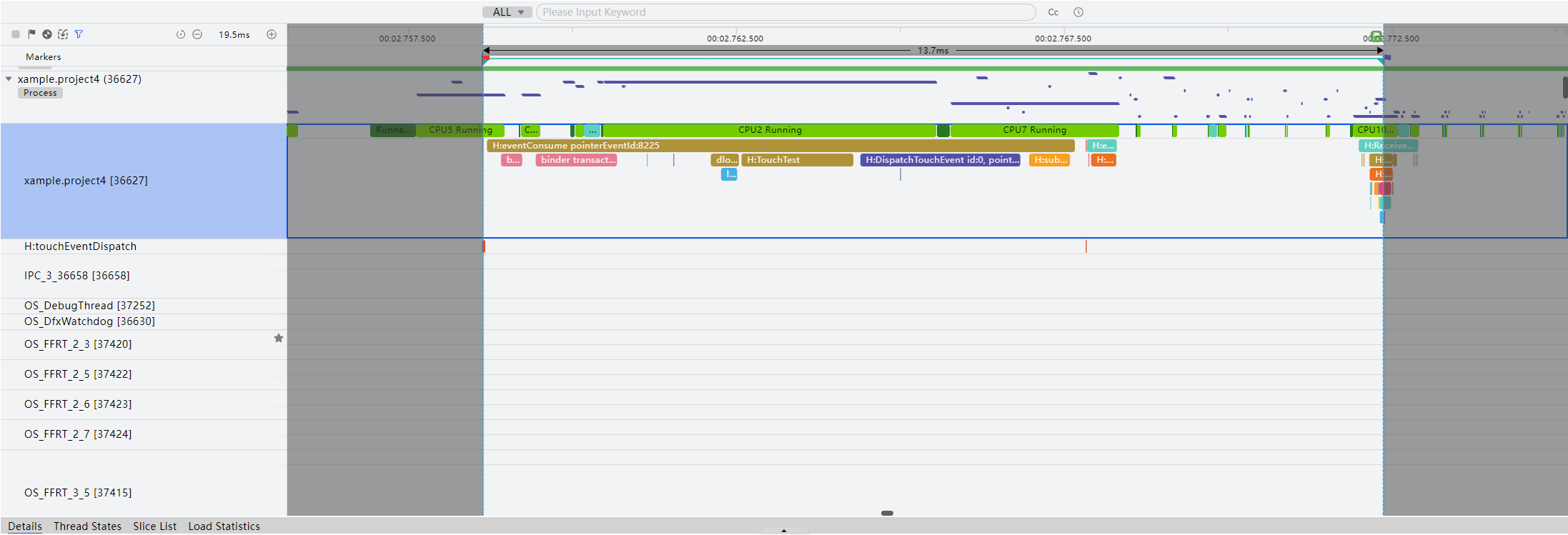Switch to the Thread States tab

point(87,526)
